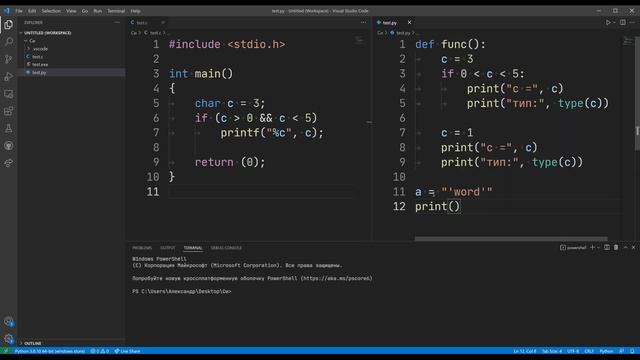Kill terminal with trash icon
640x360 pixels.
point(616,247)
